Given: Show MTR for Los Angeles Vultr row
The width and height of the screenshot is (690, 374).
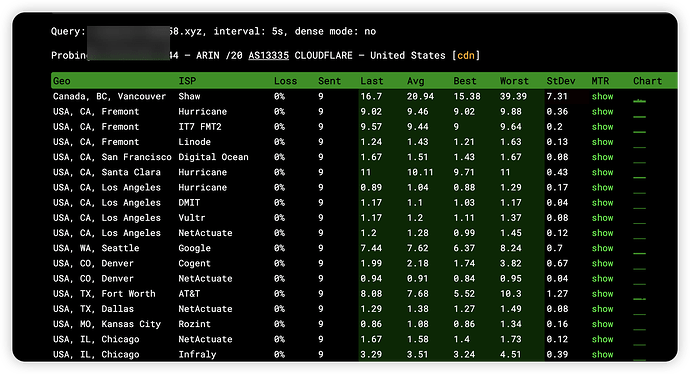Looking at the screenshot, I should tap(602, 218).
